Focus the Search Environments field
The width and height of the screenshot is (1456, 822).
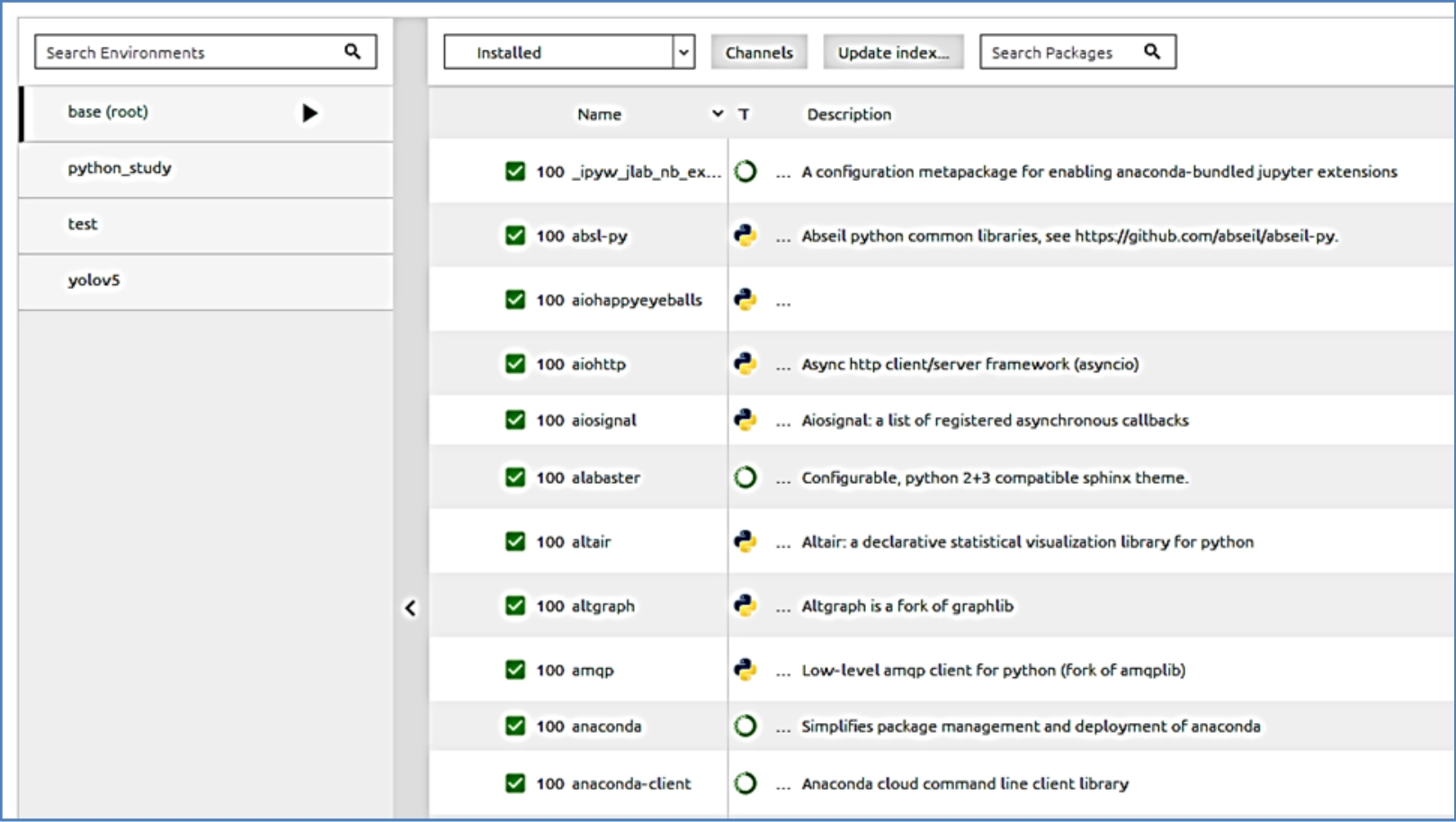205,52
